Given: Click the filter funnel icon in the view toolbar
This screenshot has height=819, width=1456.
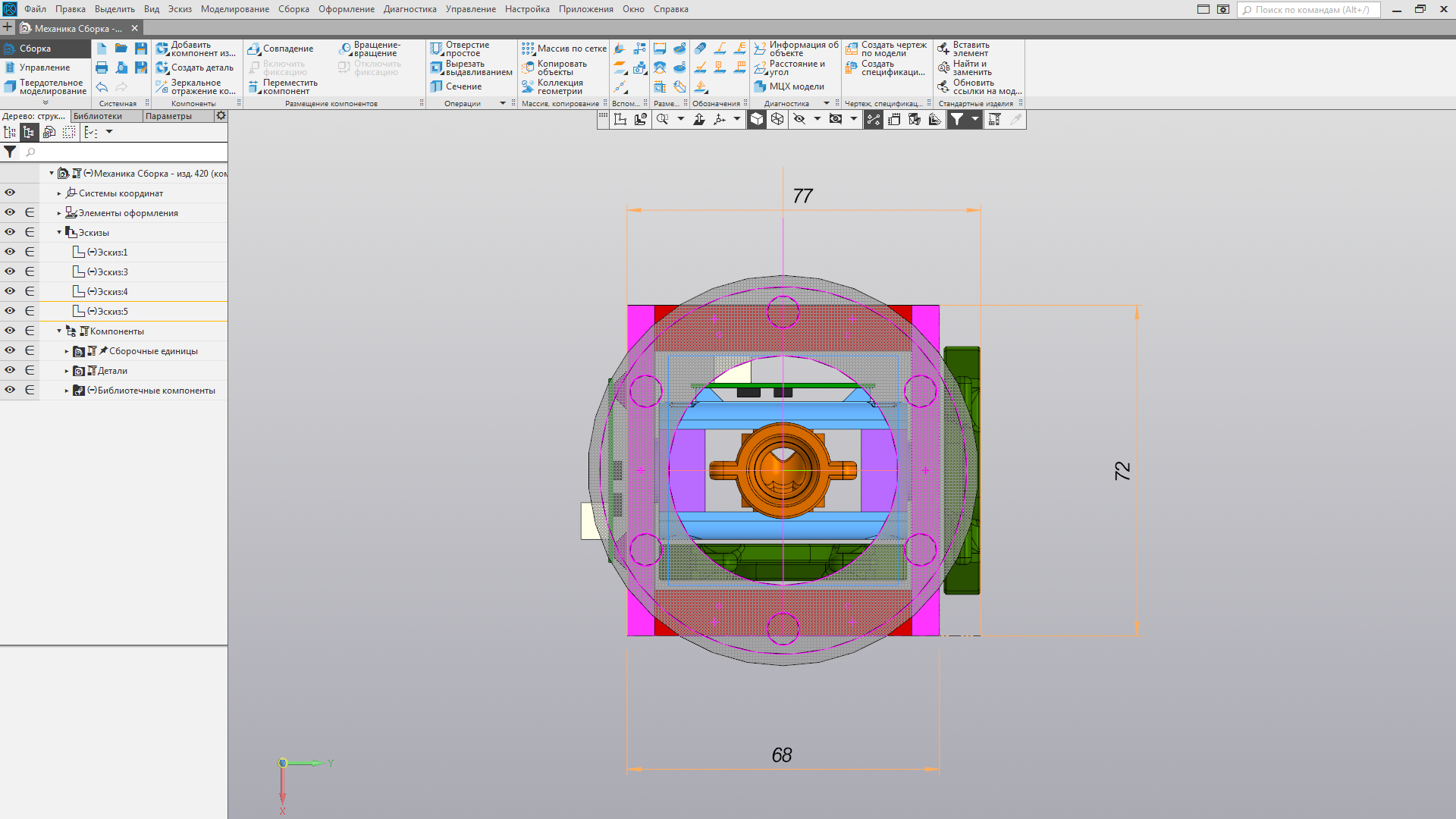Looking at the screenshot, I should (957, 119).
